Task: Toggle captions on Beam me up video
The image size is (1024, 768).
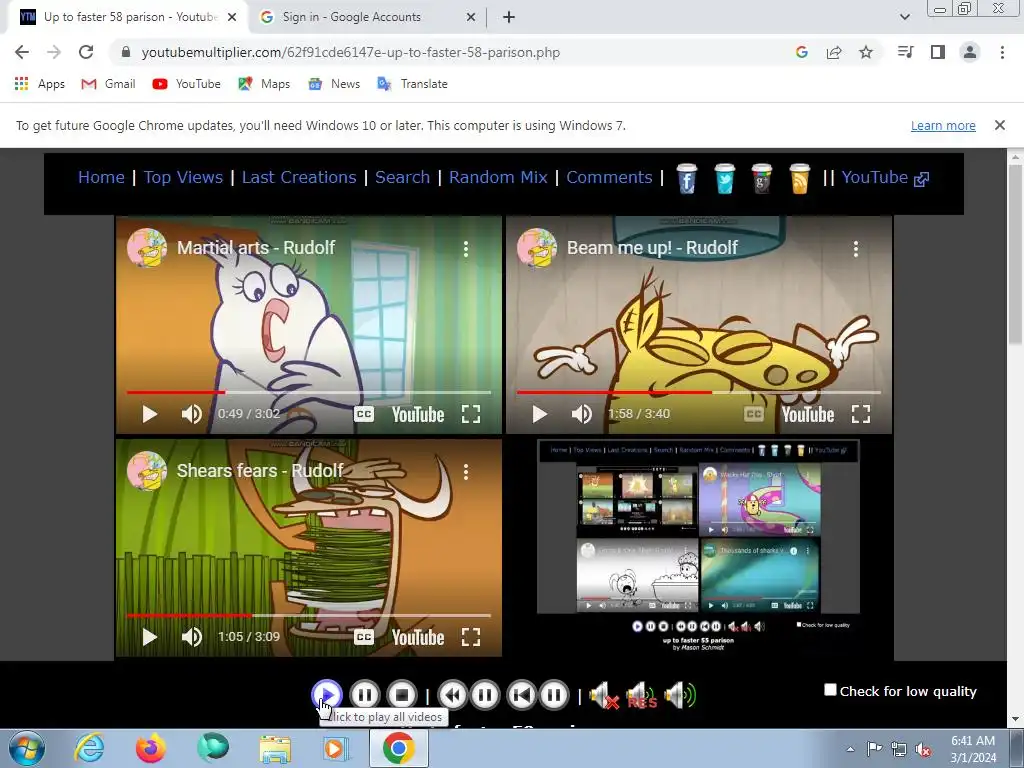Action: pyautogui.click(x=754, y=414)
